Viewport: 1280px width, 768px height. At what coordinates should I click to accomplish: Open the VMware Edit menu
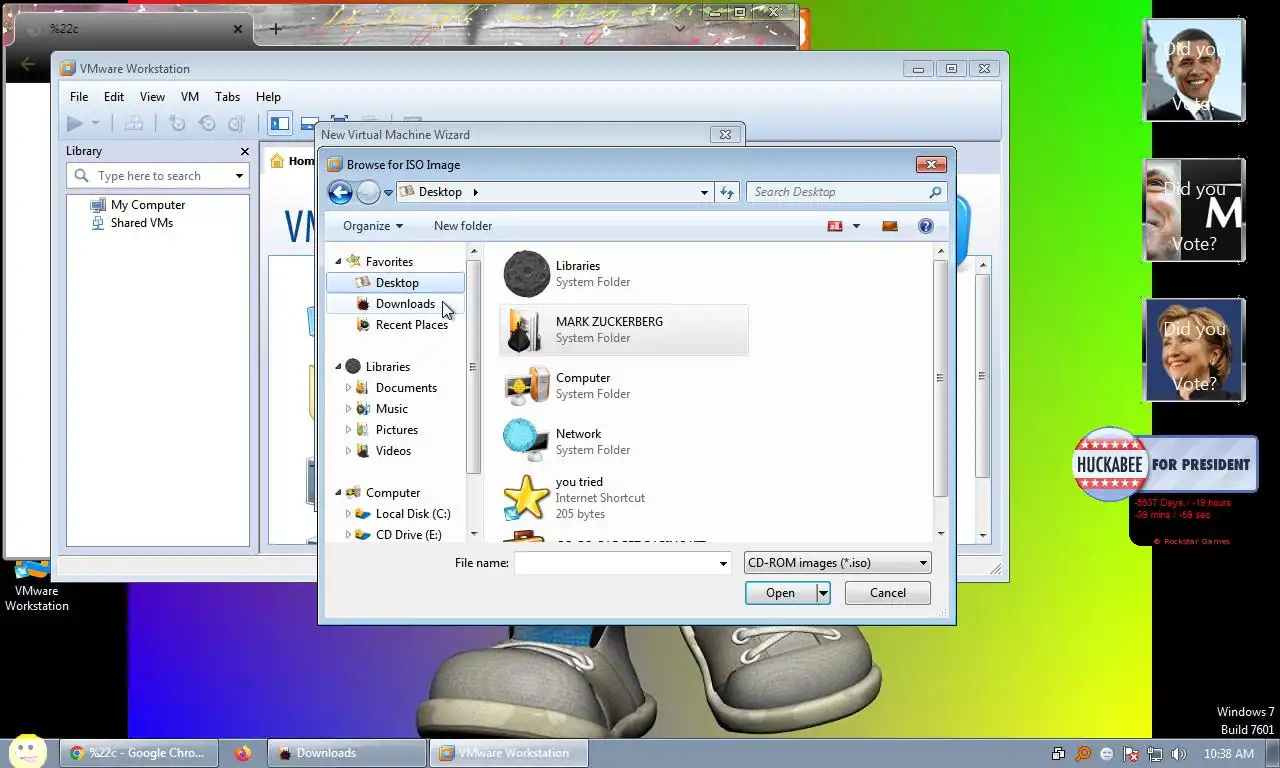click(114, 97)
